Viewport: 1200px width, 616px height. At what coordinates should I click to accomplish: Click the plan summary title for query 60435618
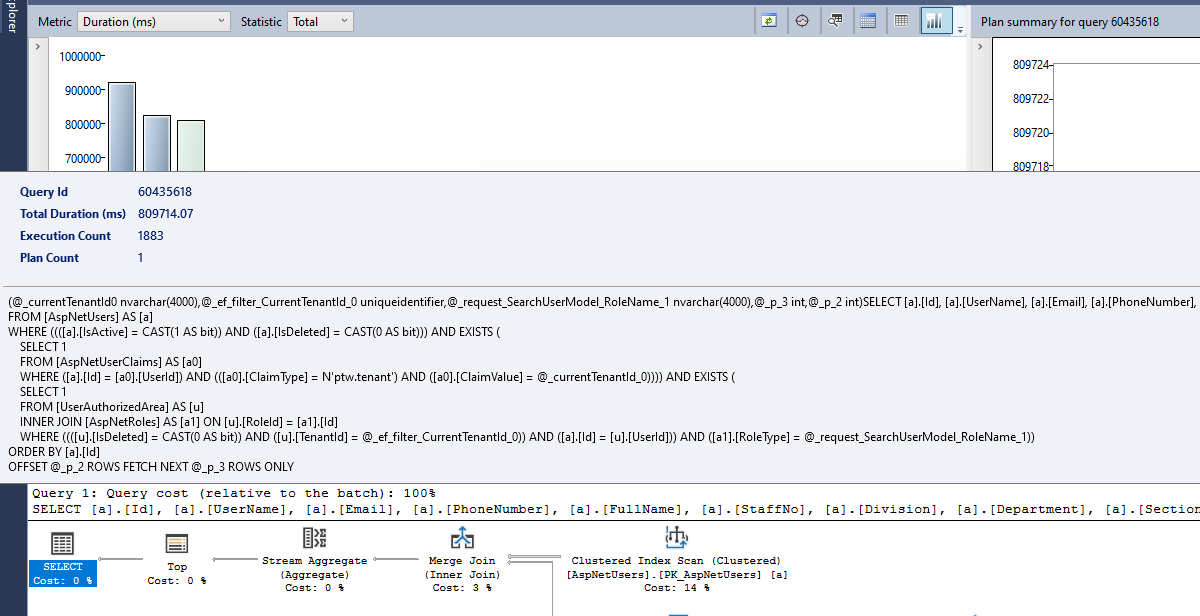[x=1070, y=21]
